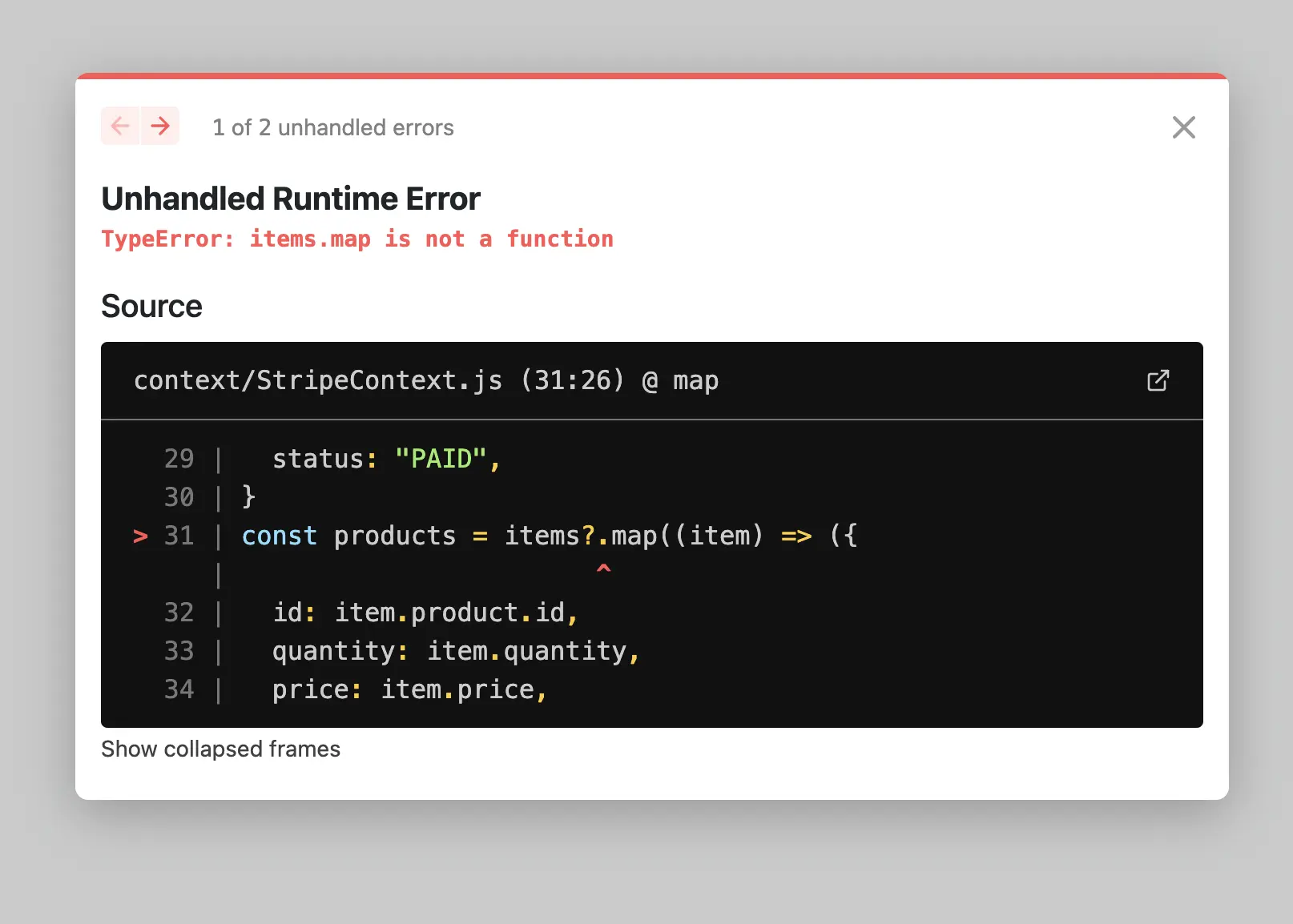
Task: Click the arrow operator on line 31
Action: click(x=796, y=536)
